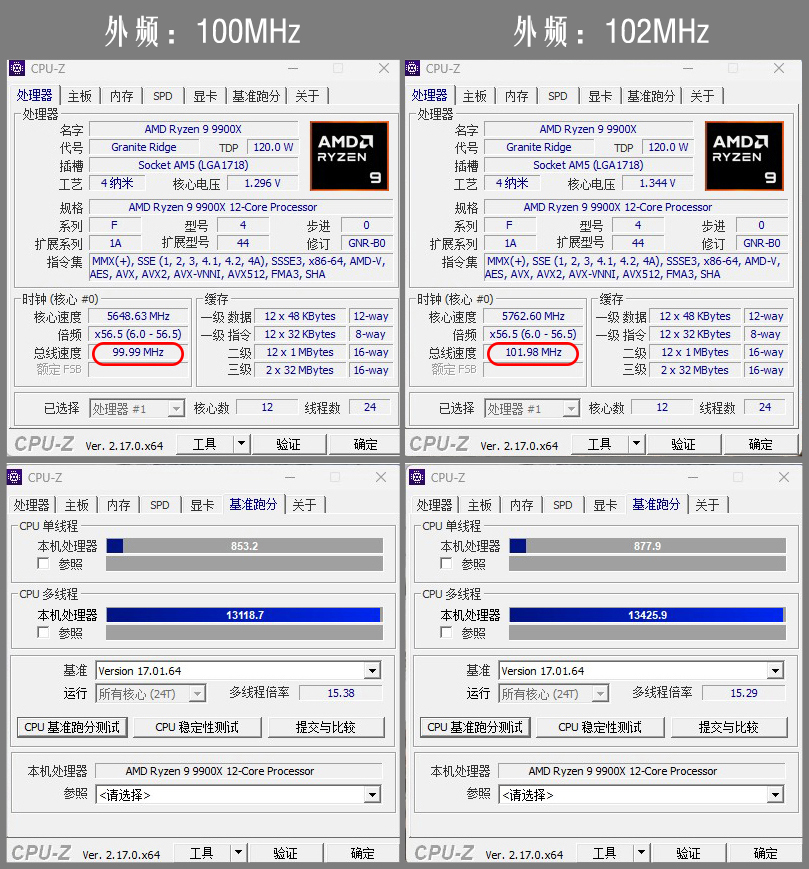Close the bottom-right CPU-Z benchmark window

point(784,477)
